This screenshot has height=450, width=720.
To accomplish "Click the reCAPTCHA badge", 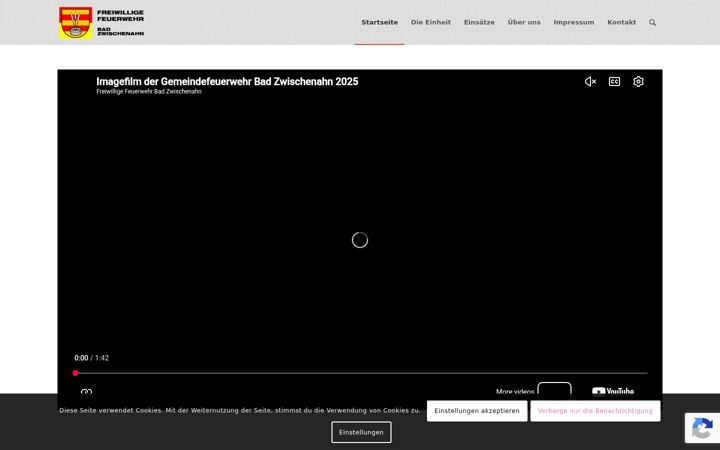I will click(x=702, y=428).
